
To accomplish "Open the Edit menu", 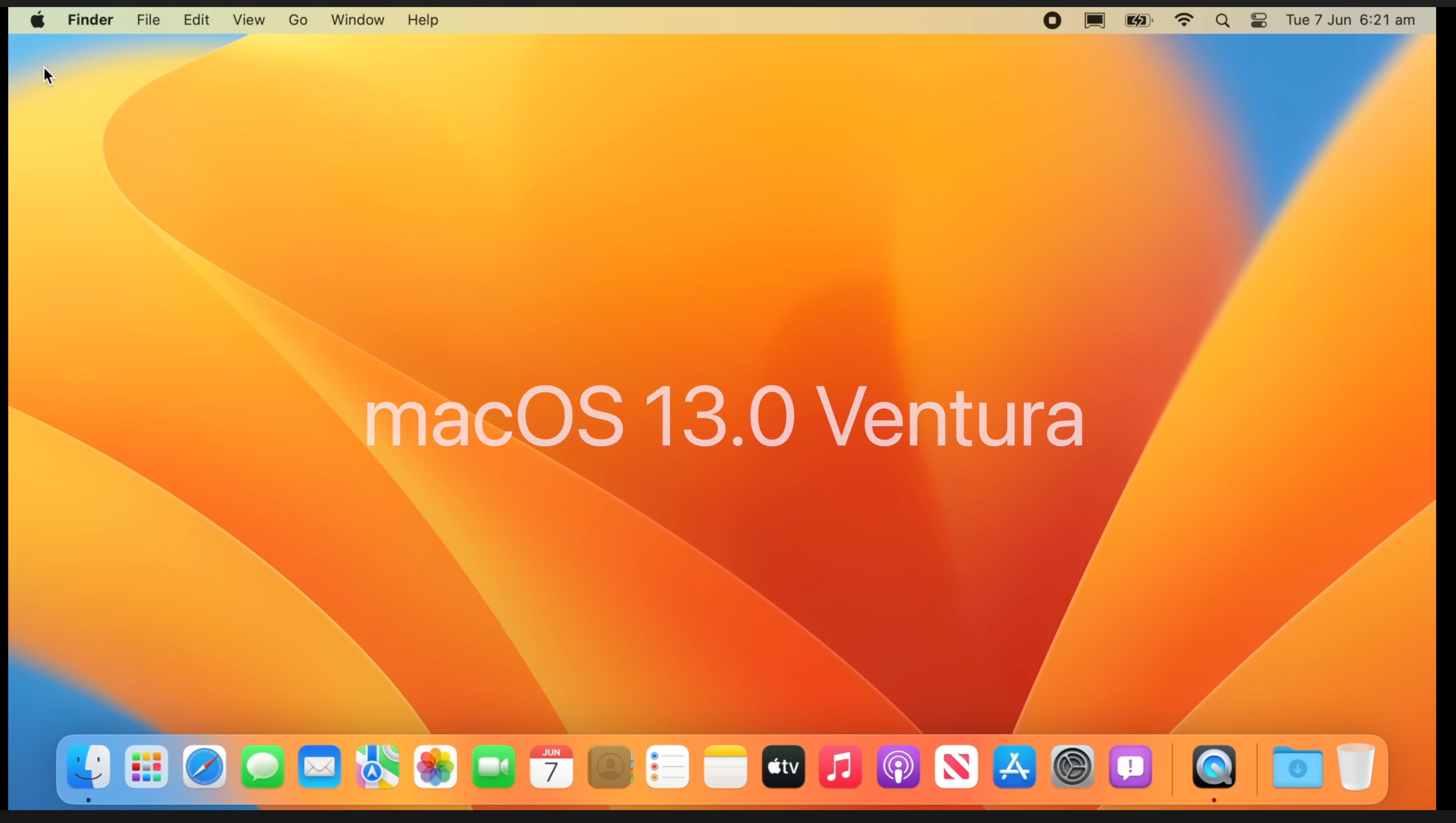I will pyautogui.click(x=196, y=20).
